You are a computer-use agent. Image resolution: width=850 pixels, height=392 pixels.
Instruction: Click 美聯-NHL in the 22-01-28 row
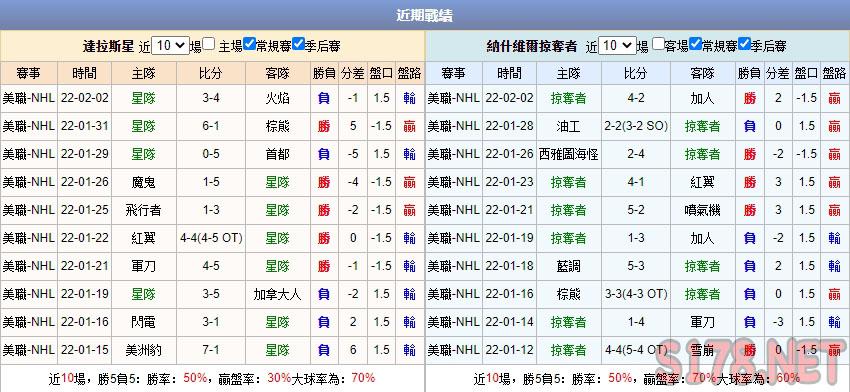[454, 126]
